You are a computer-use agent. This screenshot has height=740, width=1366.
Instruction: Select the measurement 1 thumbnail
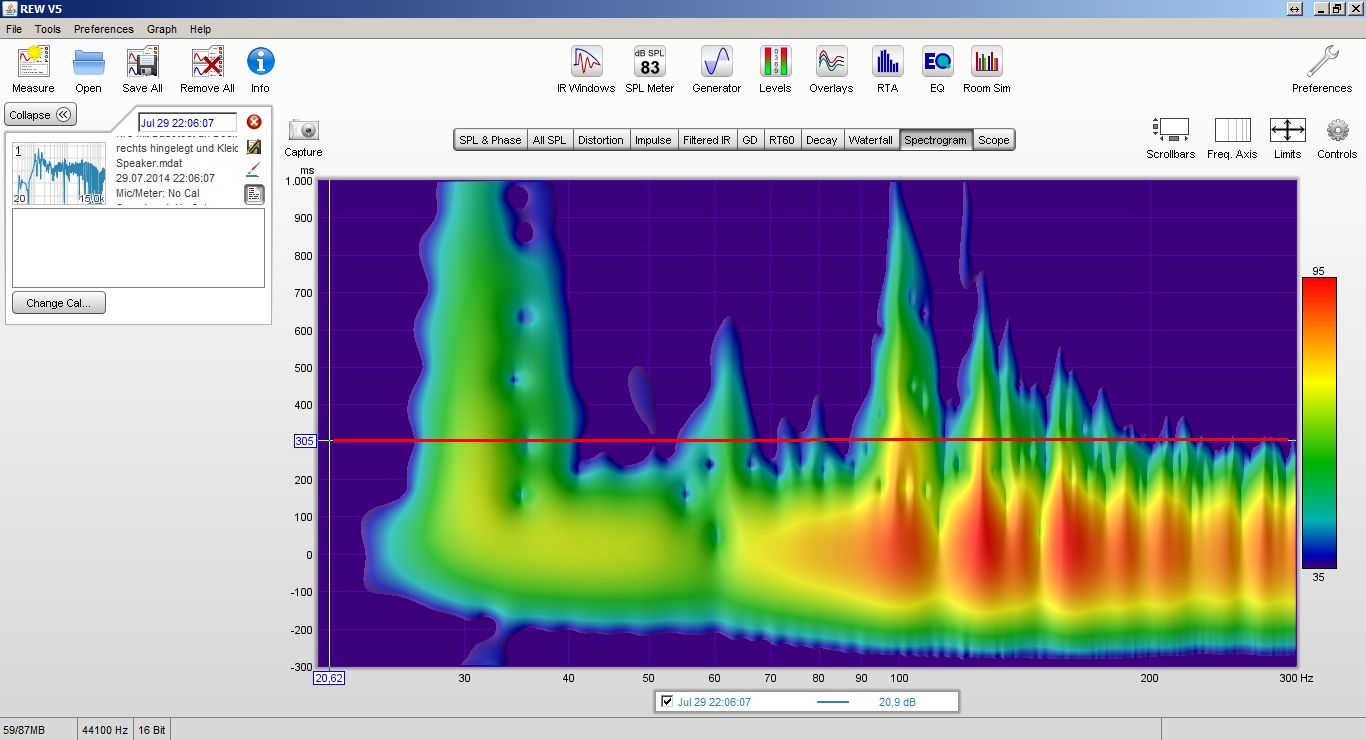tap(59, 173)
